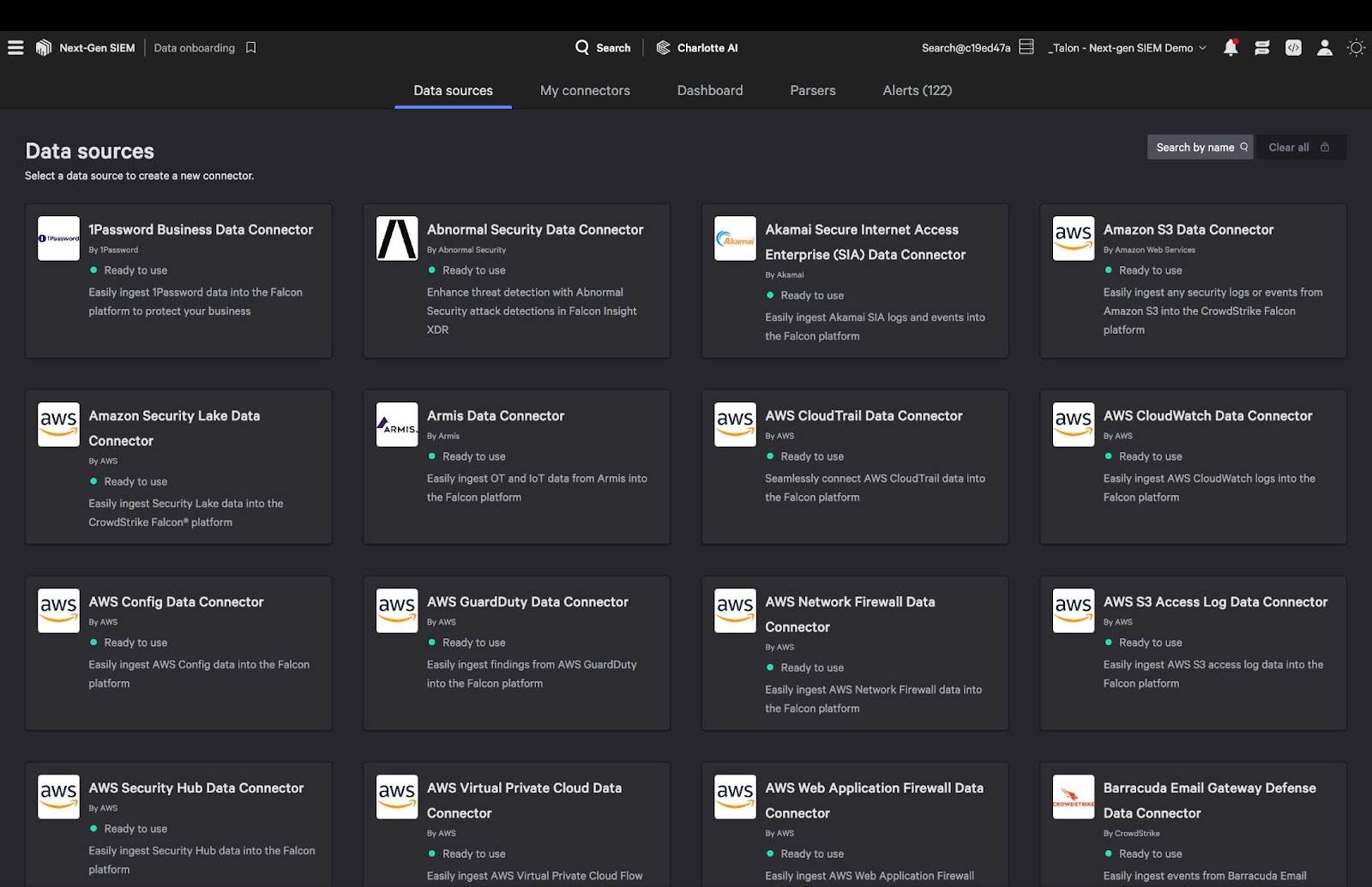The image size is (1372, 887).
Task: Click 'By Amazon Web Services' vendor text
Action: coord(1149,250)
